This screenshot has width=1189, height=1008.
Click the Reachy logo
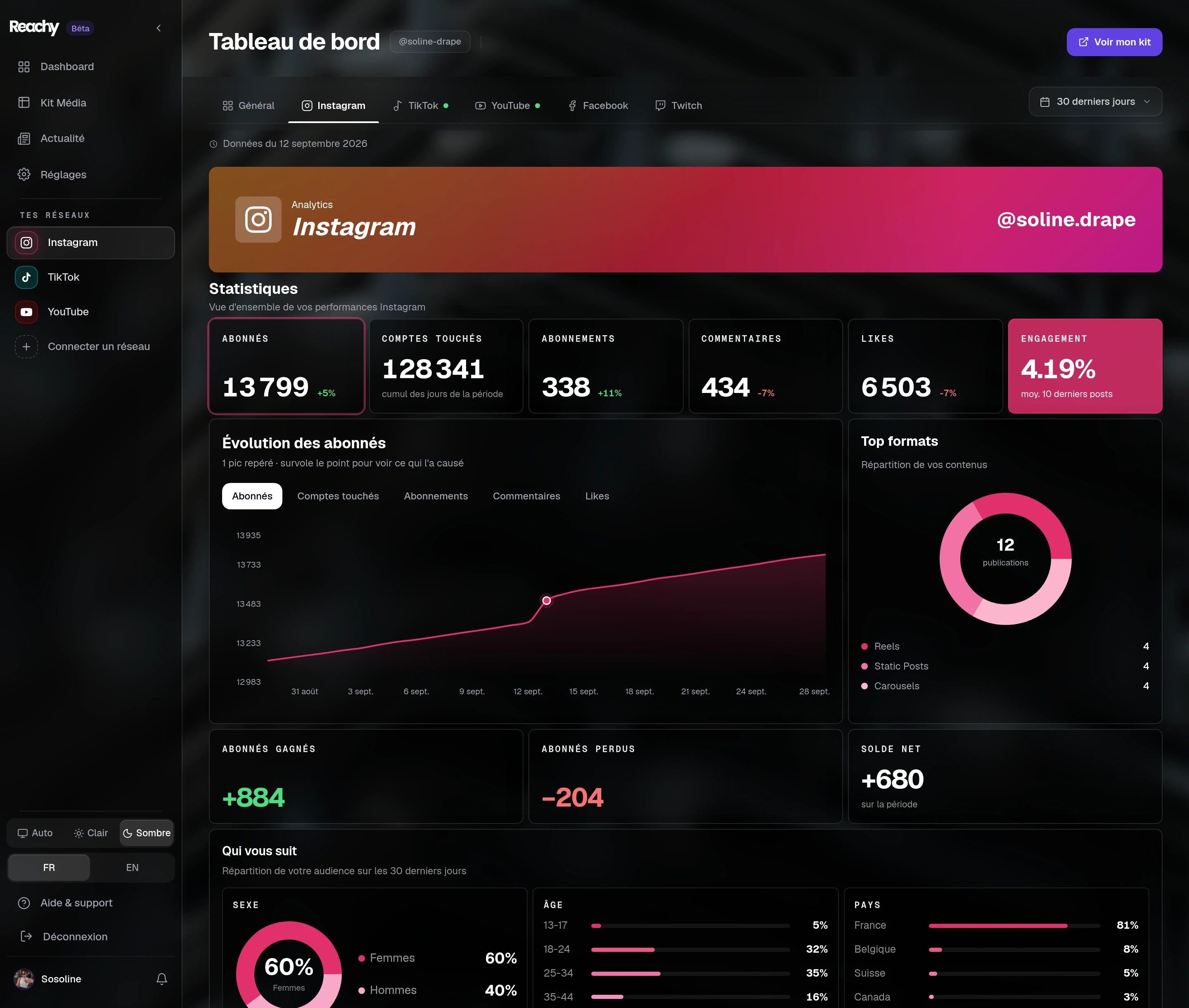click(x=34, y=27)
